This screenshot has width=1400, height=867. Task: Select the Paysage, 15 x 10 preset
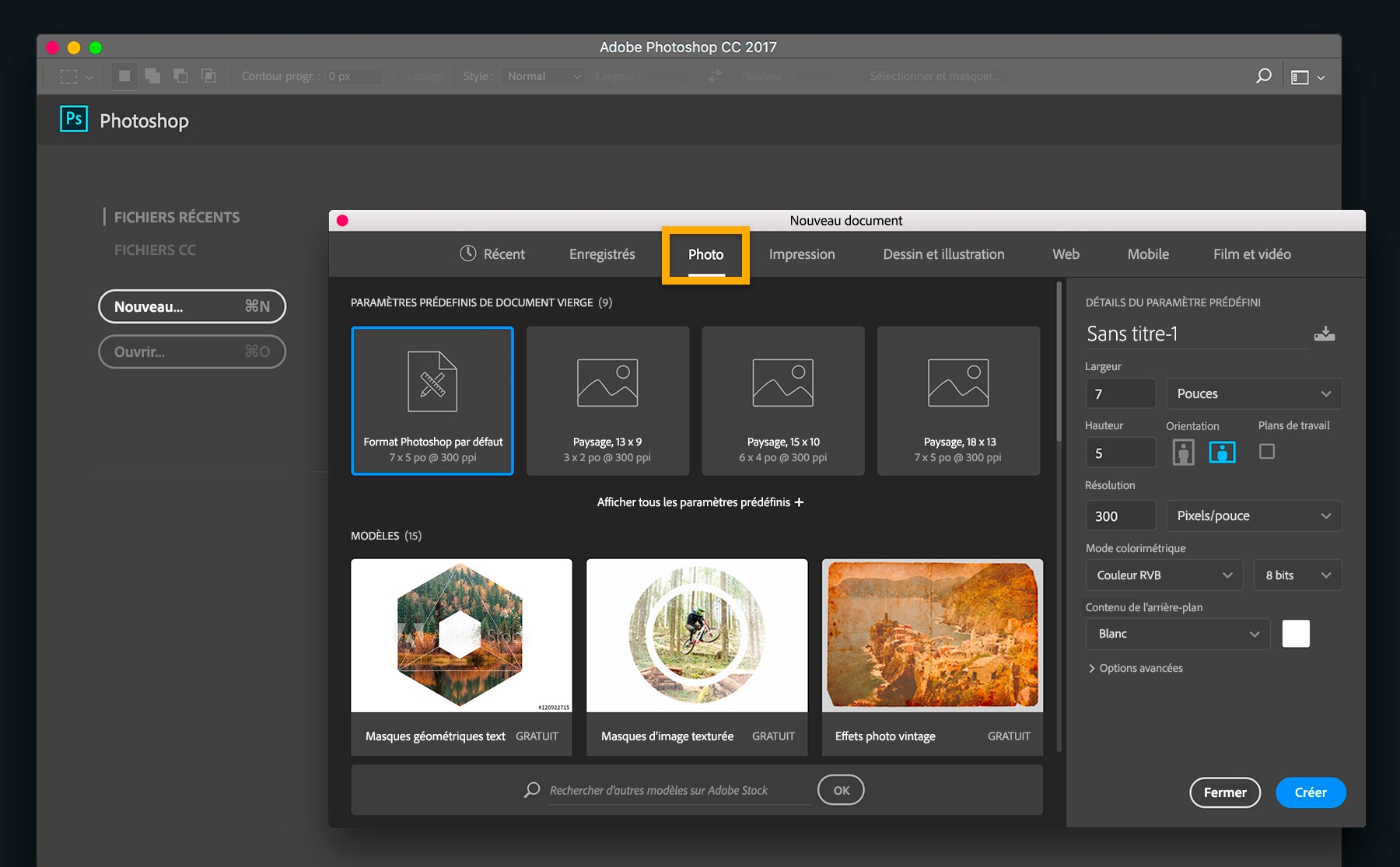tap(783, 400)
